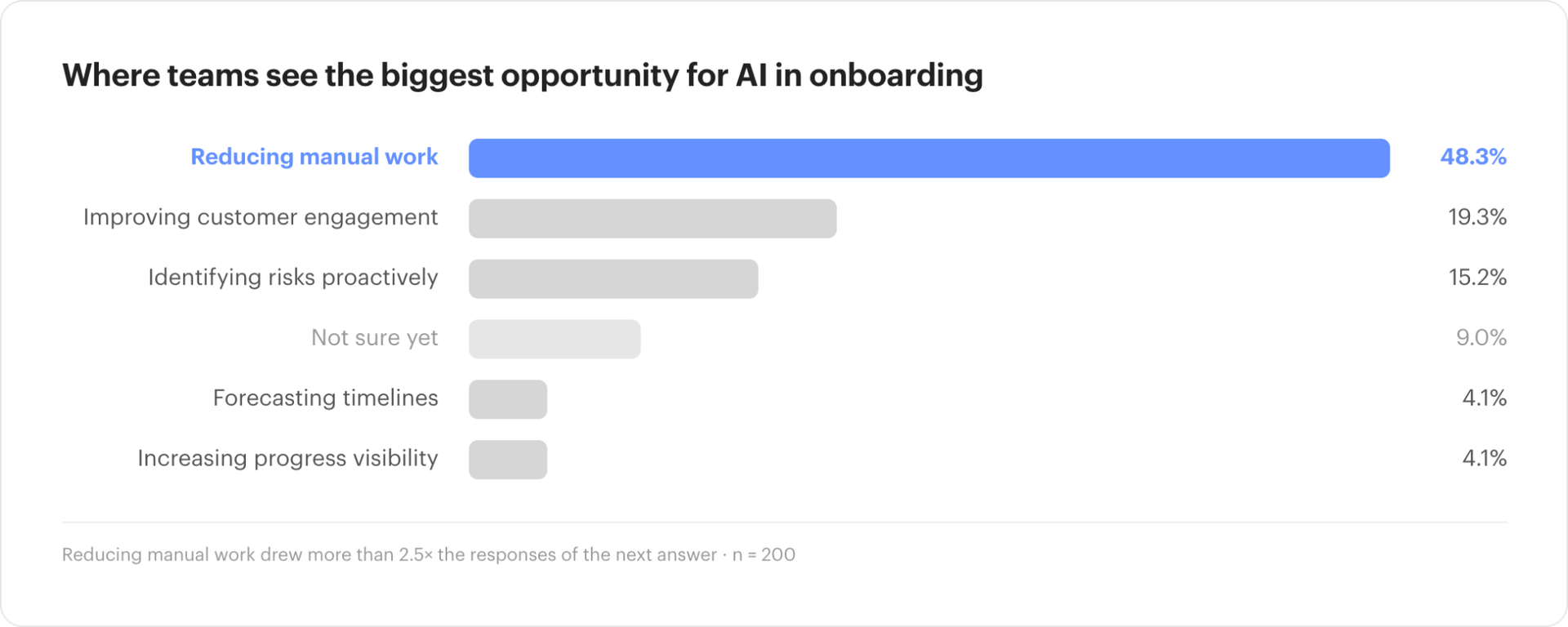Select the Not sure yet label

click(374, 338)
